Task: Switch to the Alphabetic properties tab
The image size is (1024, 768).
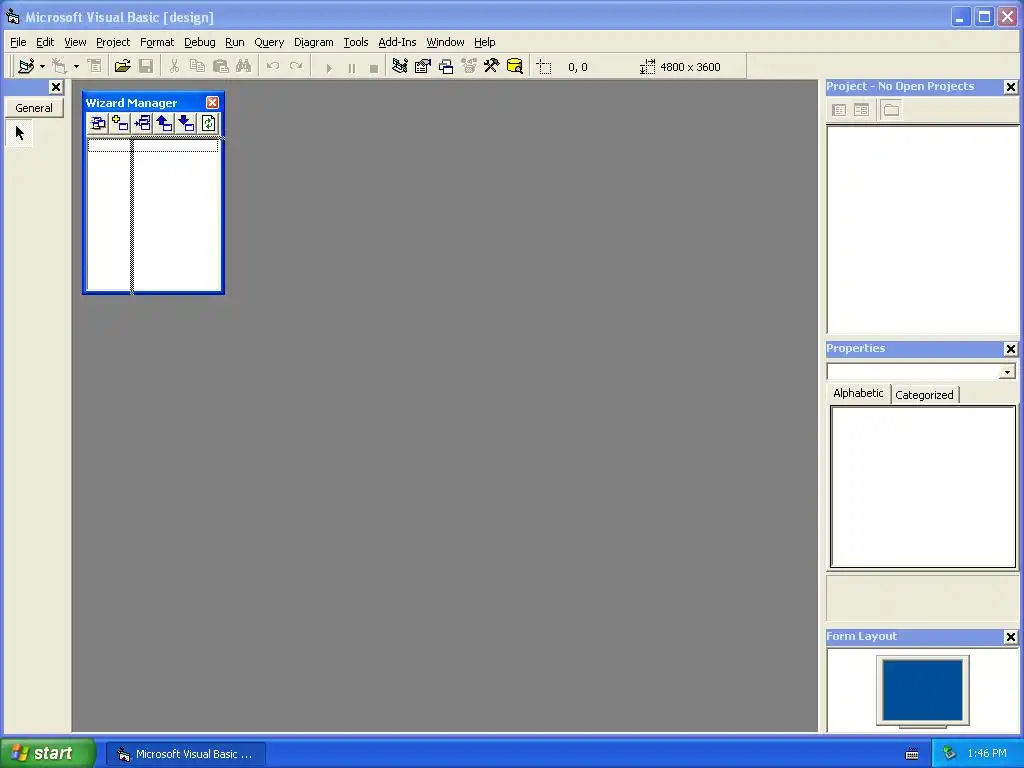Action: pyautogui.click(x=858, y=393)
